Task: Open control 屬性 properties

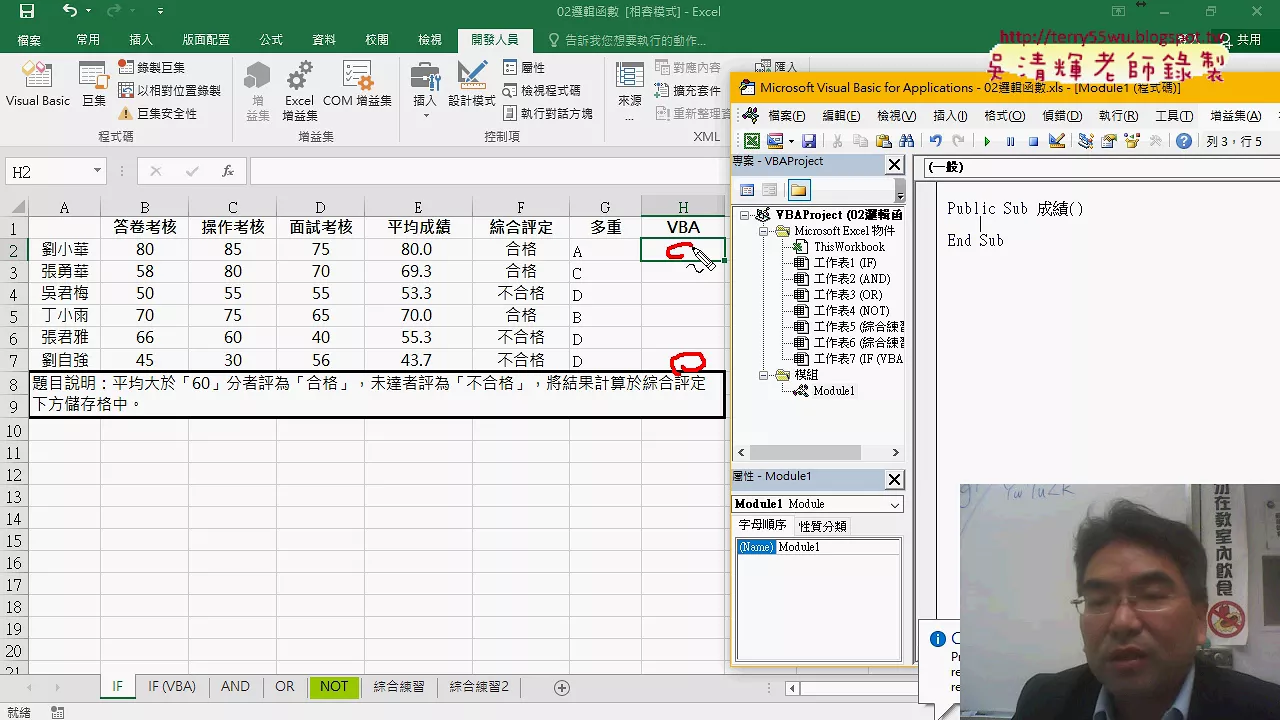Action: click(x=524, y=67)
